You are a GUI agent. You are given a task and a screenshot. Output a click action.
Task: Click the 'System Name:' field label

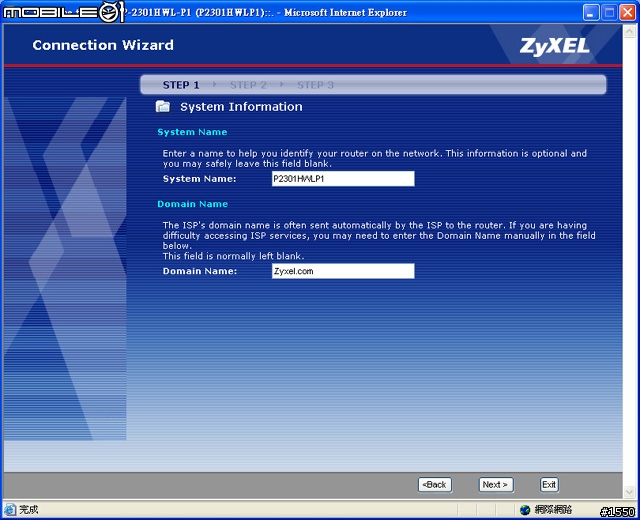click(x=200, y=179)
